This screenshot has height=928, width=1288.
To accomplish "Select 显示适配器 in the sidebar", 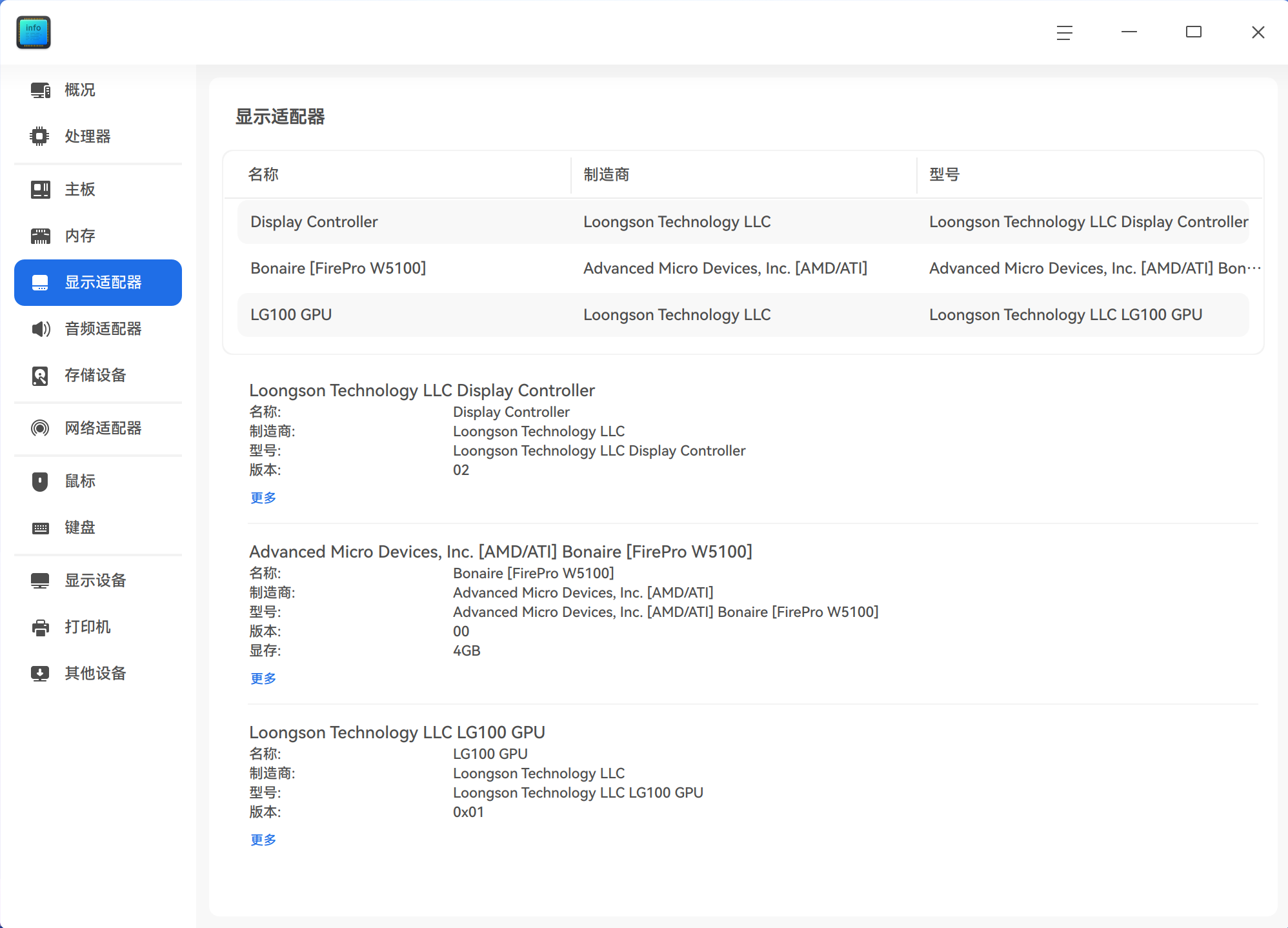I will tap(97, 282).
